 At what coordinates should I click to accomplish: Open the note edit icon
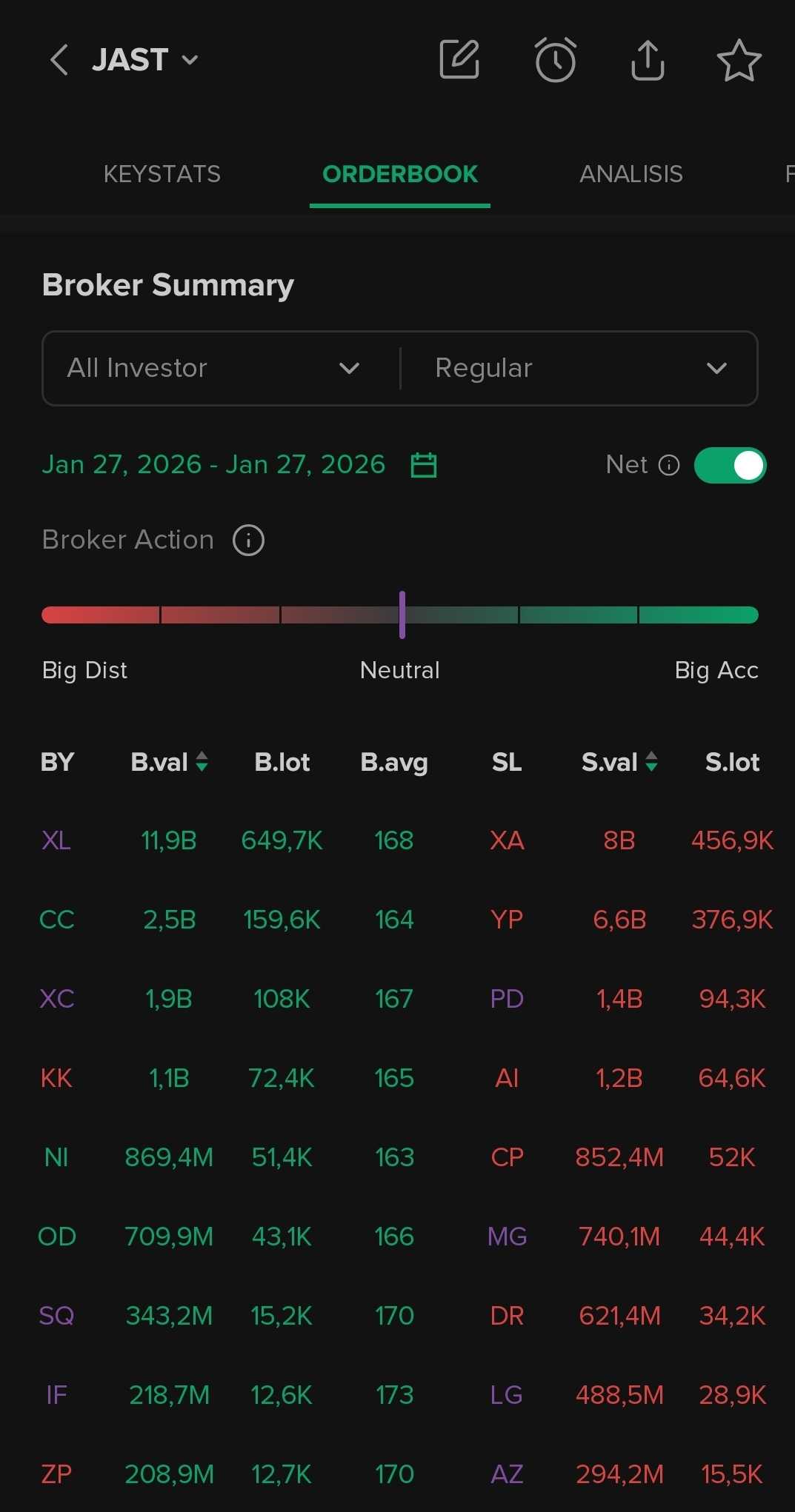459,59
